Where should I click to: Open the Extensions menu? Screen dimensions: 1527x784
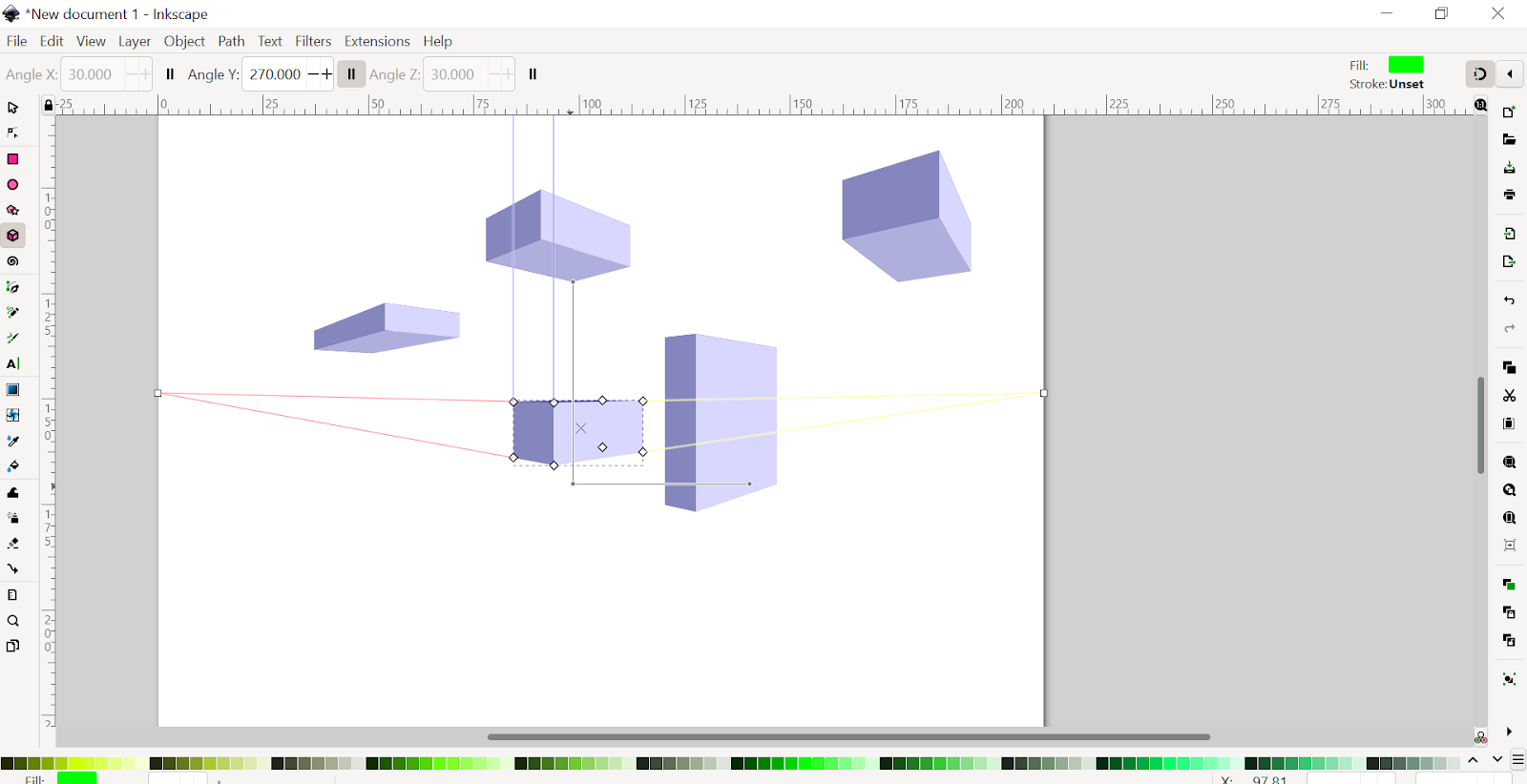(x=377, y=41)
